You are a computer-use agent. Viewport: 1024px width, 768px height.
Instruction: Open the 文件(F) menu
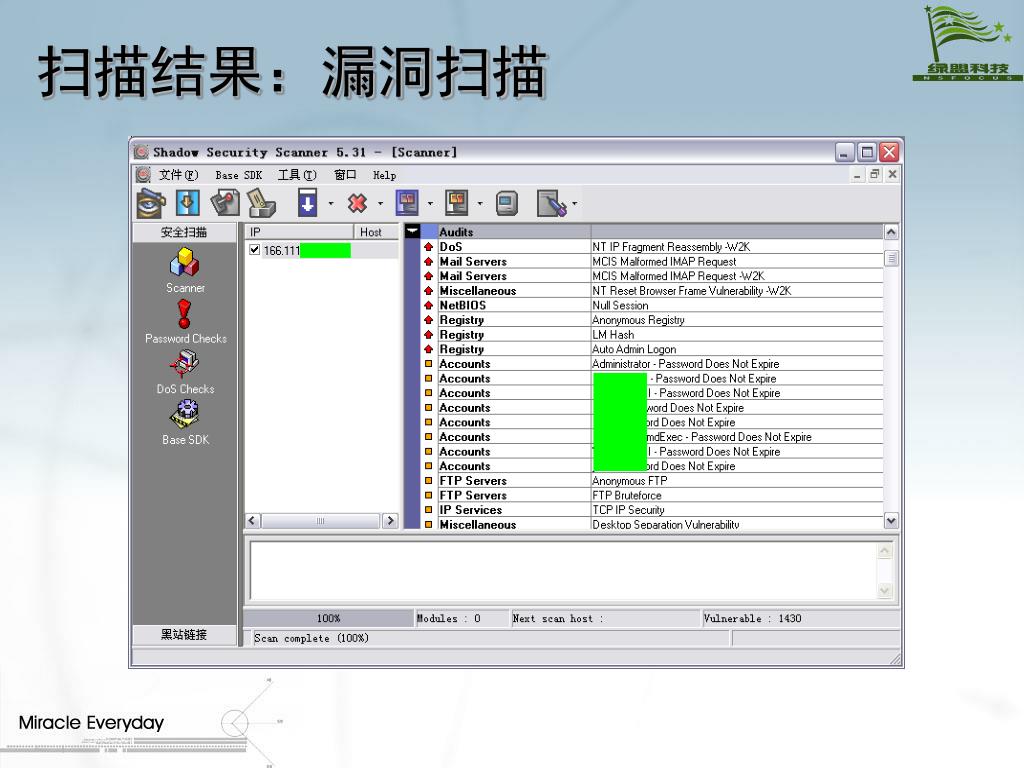(178, 175)
